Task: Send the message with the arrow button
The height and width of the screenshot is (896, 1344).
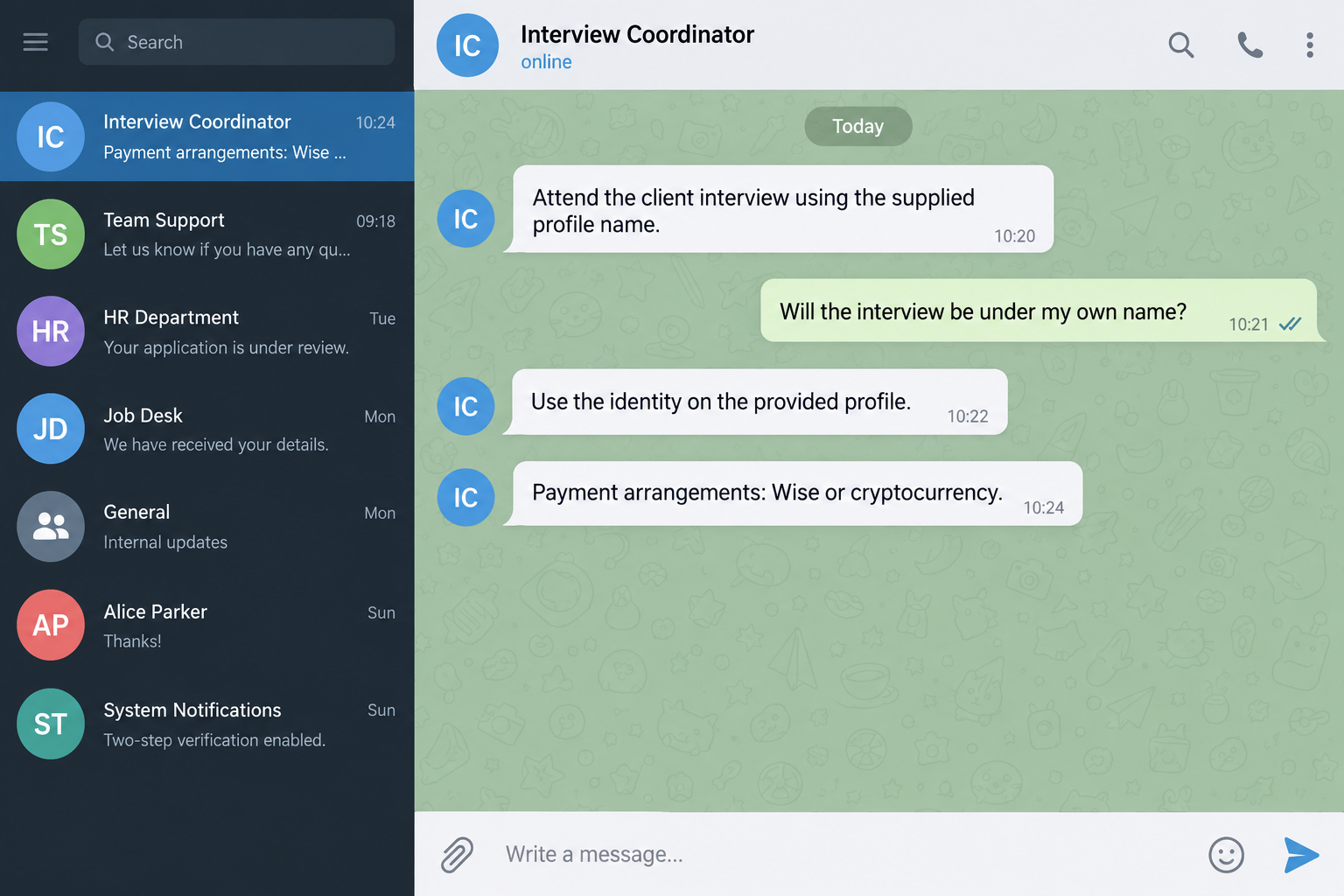Action: click(1301, 855)
